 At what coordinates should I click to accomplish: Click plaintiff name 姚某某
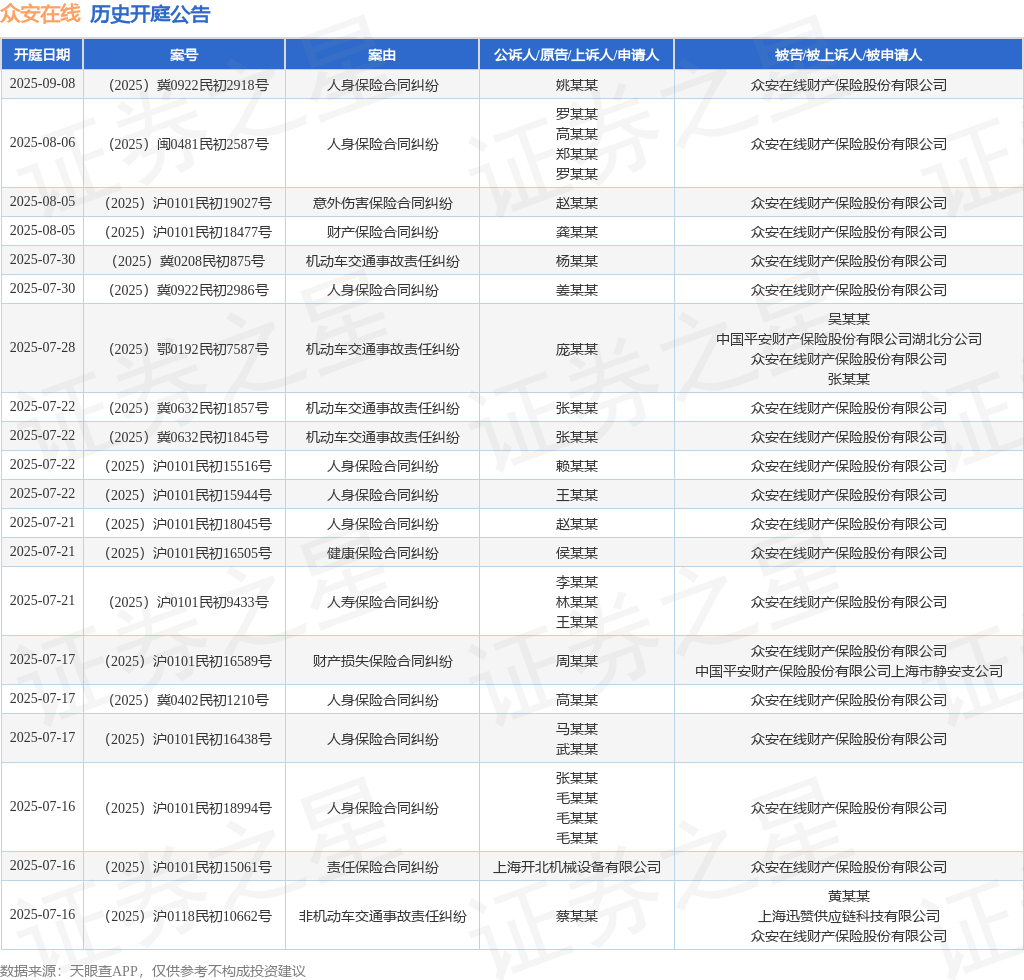pyautogui.click(x=577, y=85)
